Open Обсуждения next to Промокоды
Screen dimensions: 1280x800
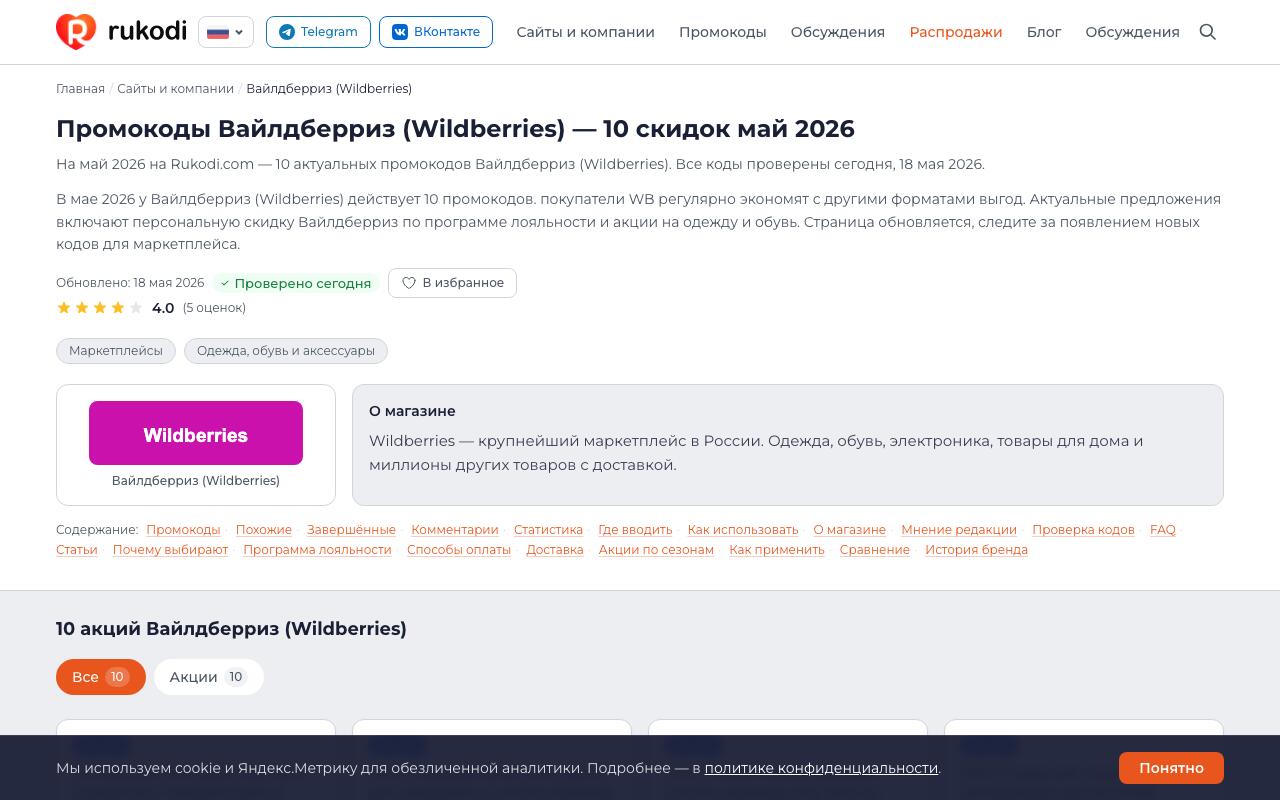(837, 32)
